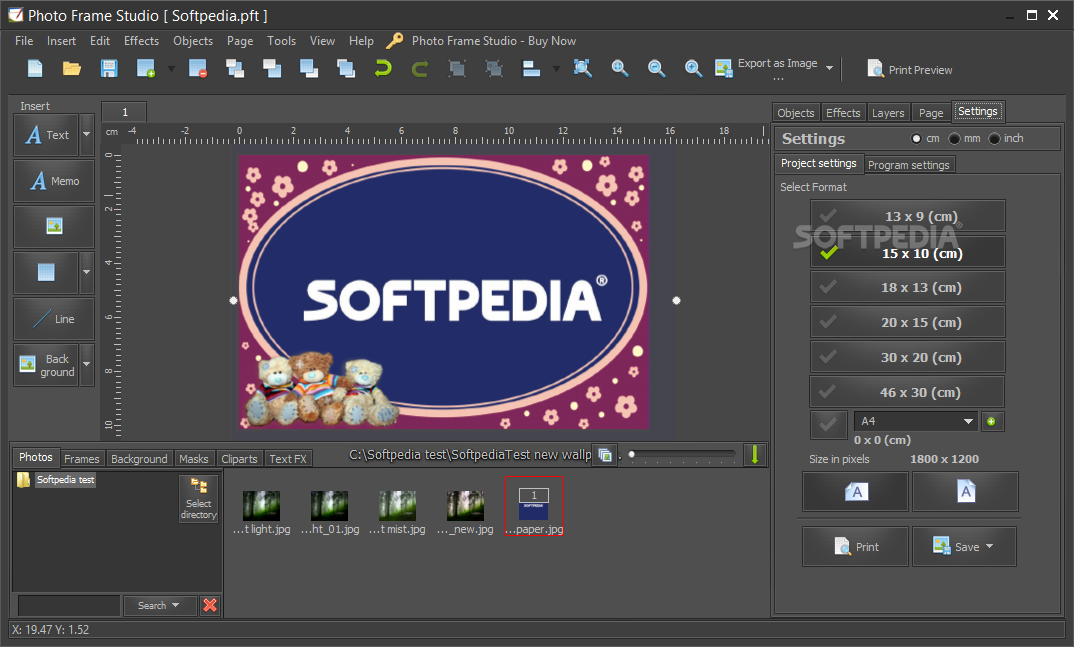Open the File menu
Viewport: 1074px width, 647px height.
click(24, 41)
